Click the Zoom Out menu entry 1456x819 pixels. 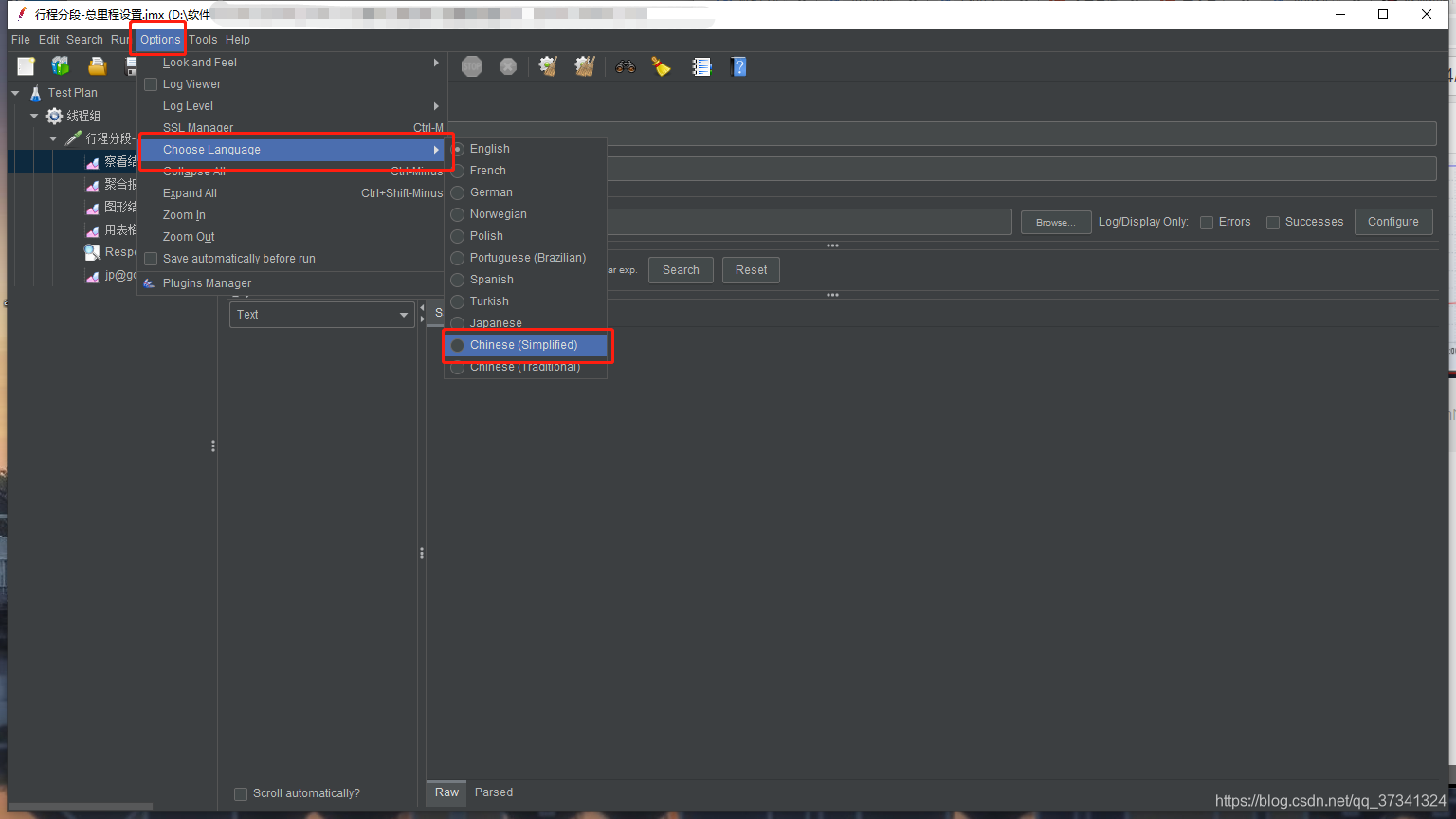pos(292,237)
